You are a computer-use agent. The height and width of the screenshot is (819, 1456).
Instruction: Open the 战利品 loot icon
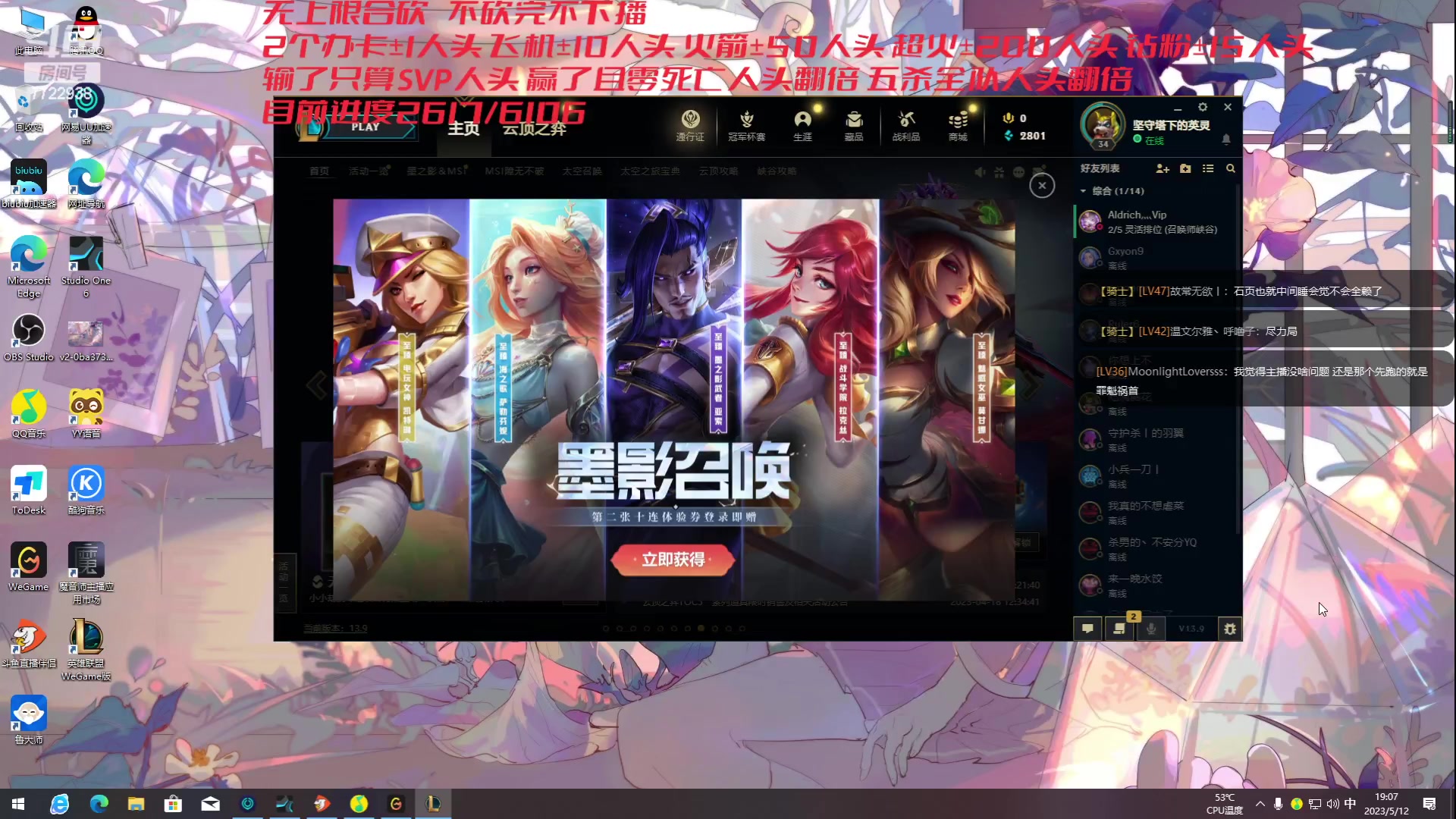click(x=905, y=125)
